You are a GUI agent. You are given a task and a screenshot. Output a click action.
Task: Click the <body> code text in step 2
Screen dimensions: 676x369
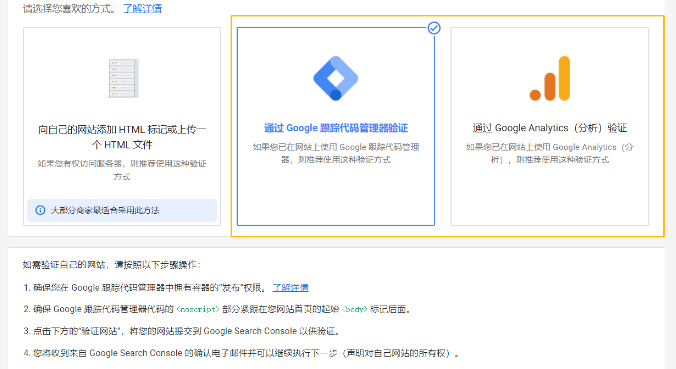(354, 310)
